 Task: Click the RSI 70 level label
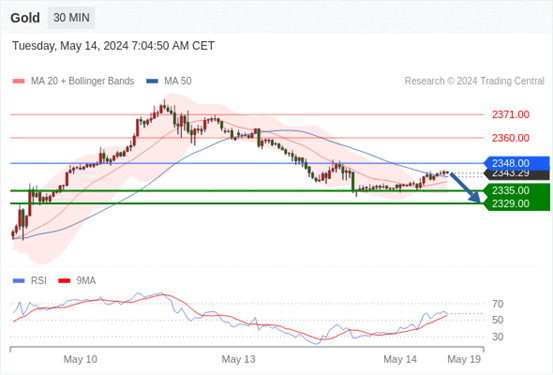coord(498,304)
